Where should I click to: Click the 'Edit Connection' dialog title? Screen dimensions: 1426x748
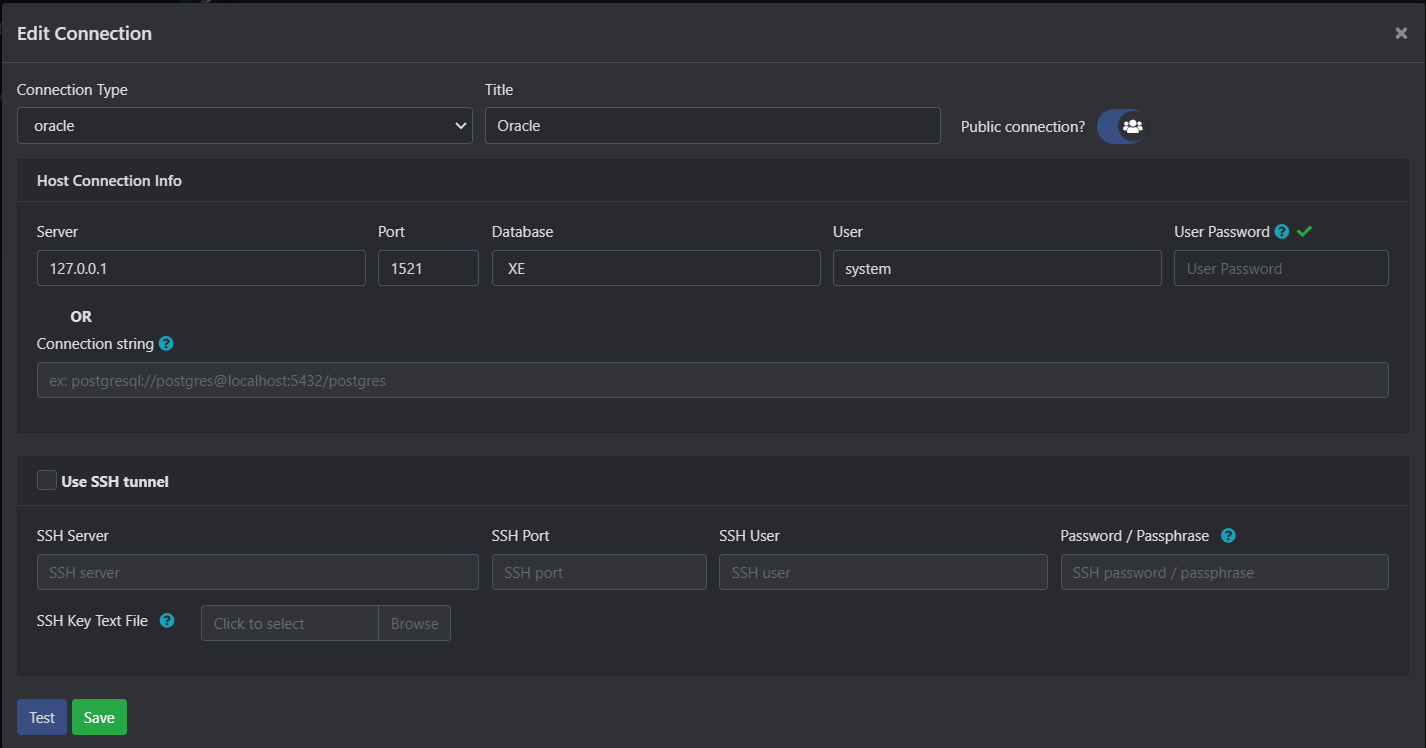click(84, 33)
